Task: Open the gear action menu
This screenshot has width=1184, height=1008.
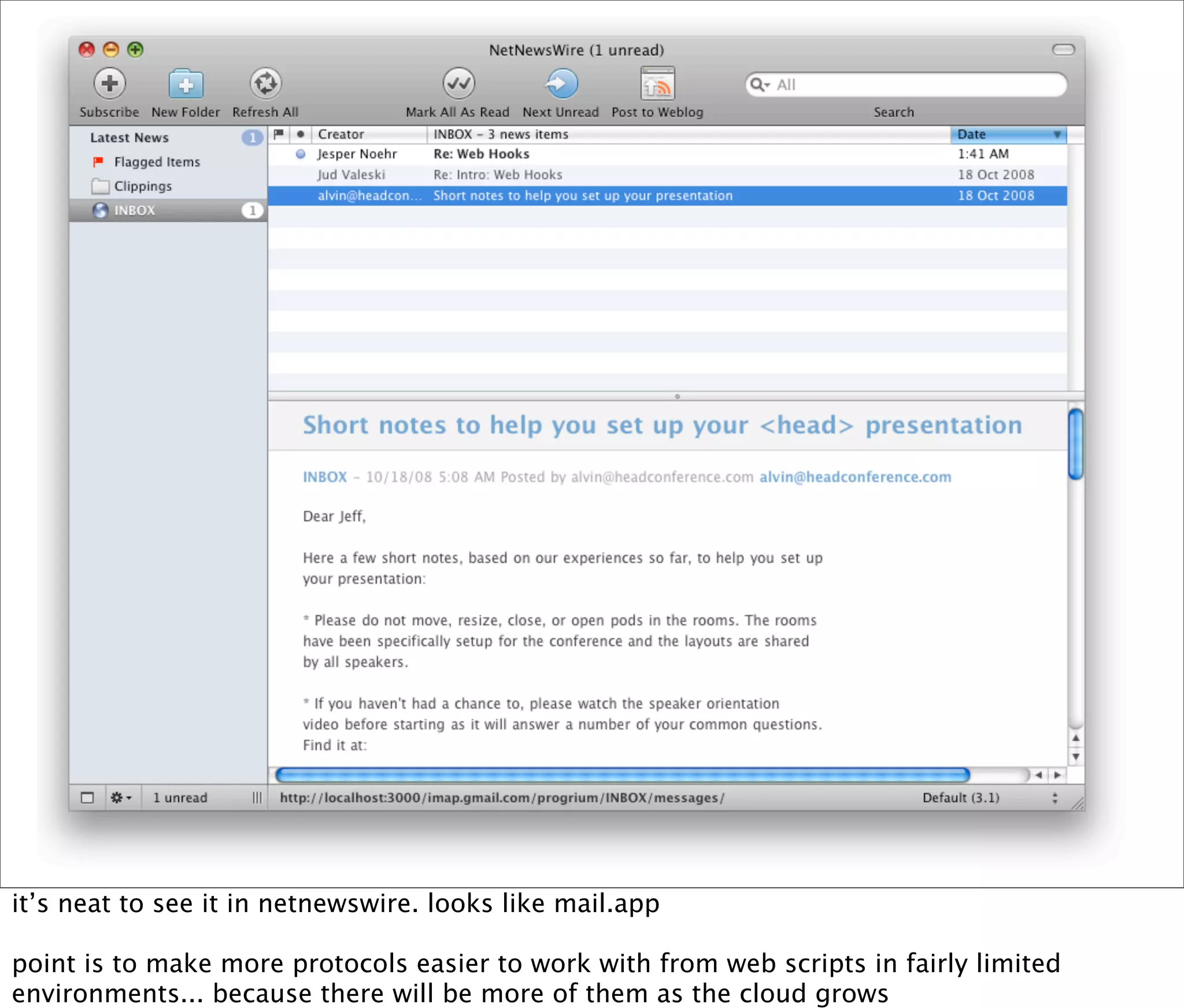Action: click(121, 798)
